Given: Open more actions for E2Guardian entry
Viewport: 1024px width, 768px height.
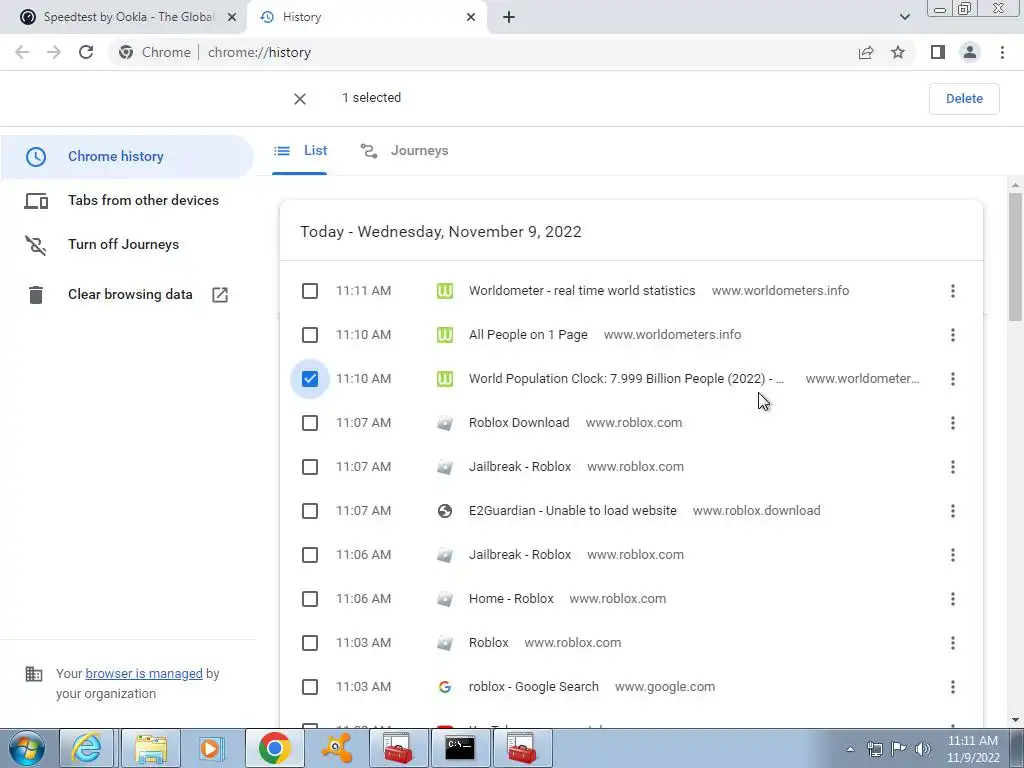Looking at the screenshot, I should pyautogui.click(x=953, y=511).
